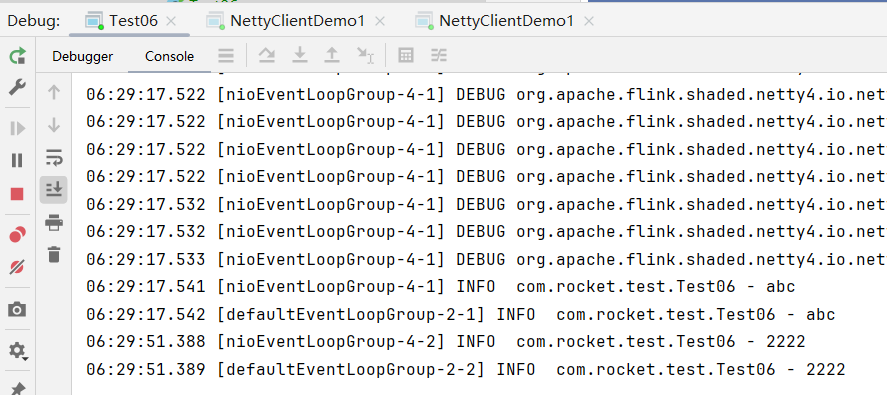
Task: Click log line 06:29:51.389 defaultEventLoopGroup-2-2
Action: tap(466, 370)
